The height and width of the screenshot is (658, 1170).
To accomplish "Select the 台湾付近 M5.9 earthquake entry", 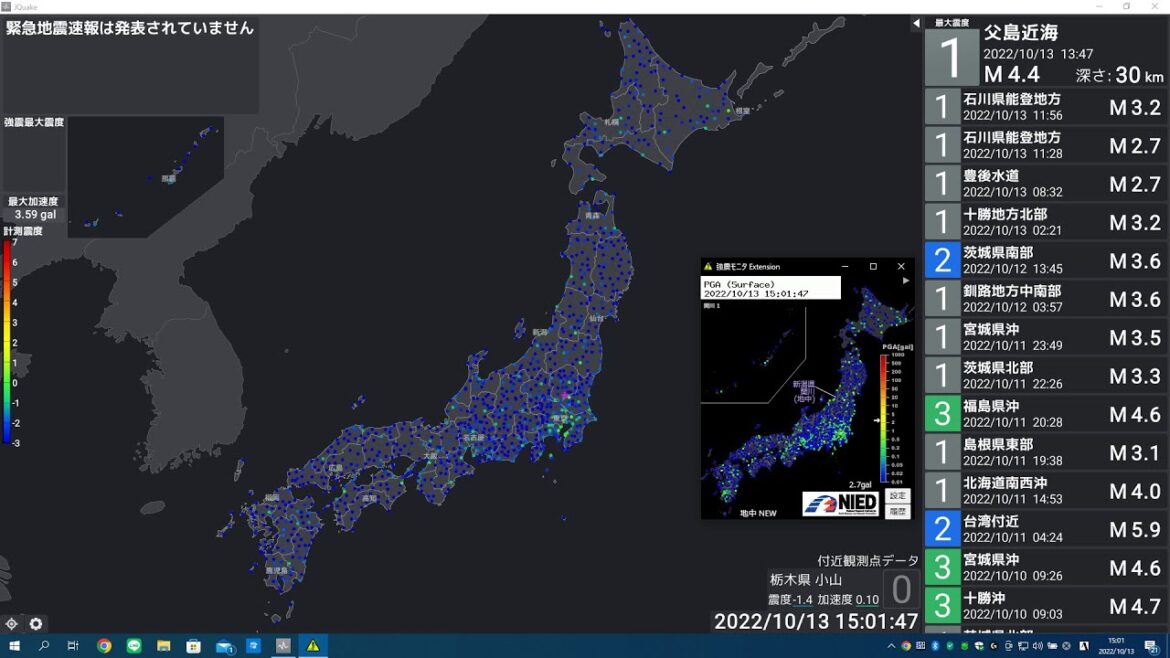I will coord(1040,528).
